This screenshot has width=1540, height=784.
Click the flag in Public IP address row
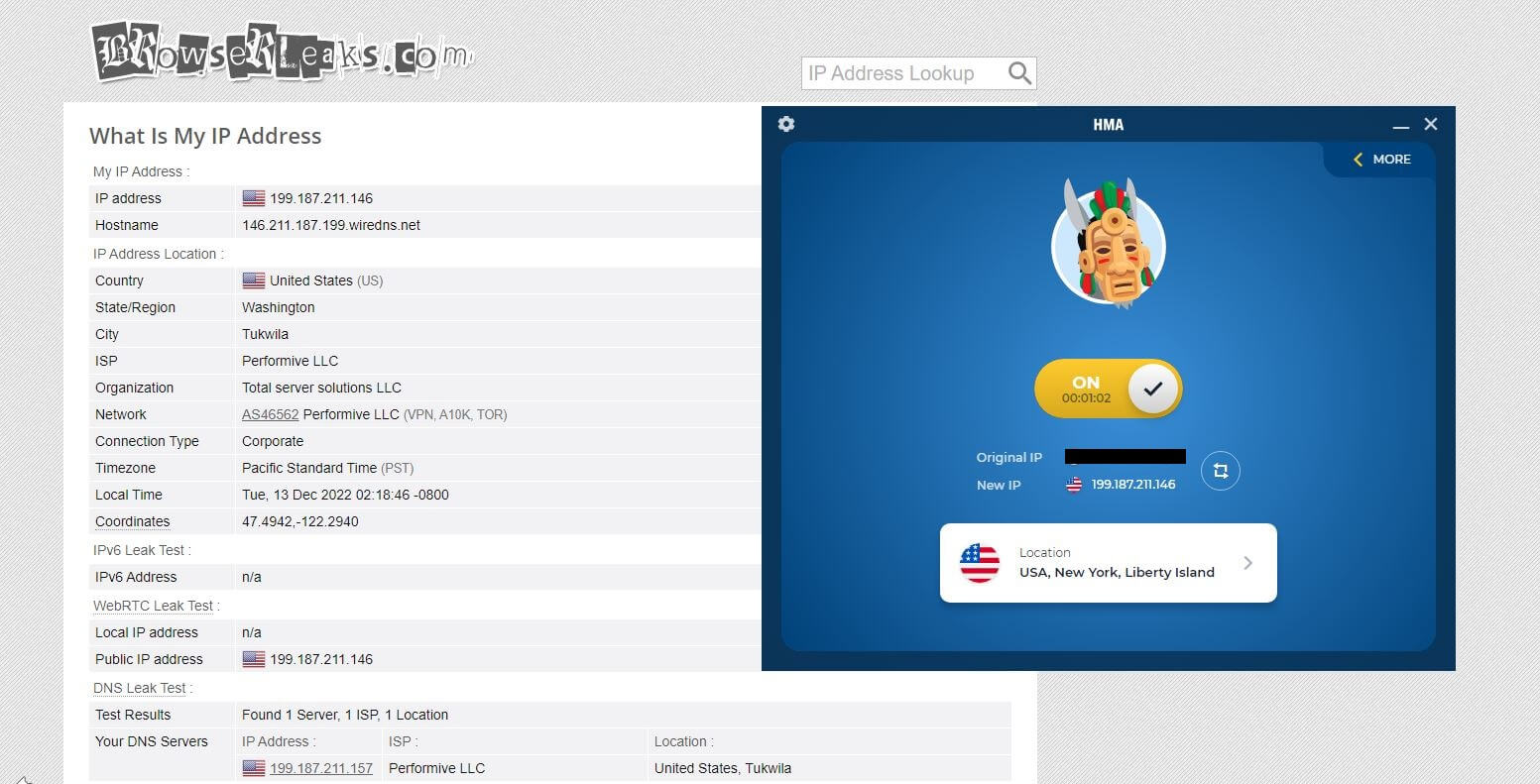254,659
